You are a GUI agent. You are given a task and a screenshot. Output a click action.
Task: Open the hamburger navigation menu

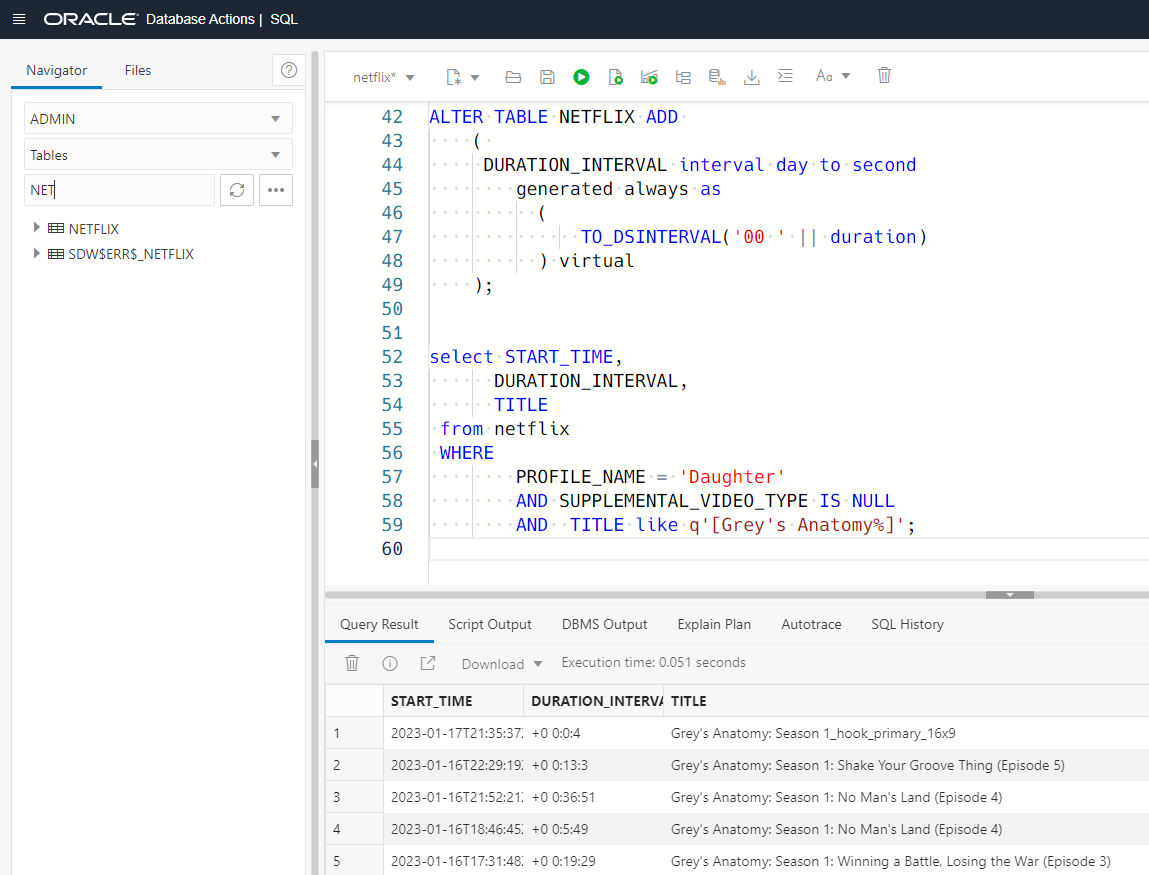[x=19, y=19]
